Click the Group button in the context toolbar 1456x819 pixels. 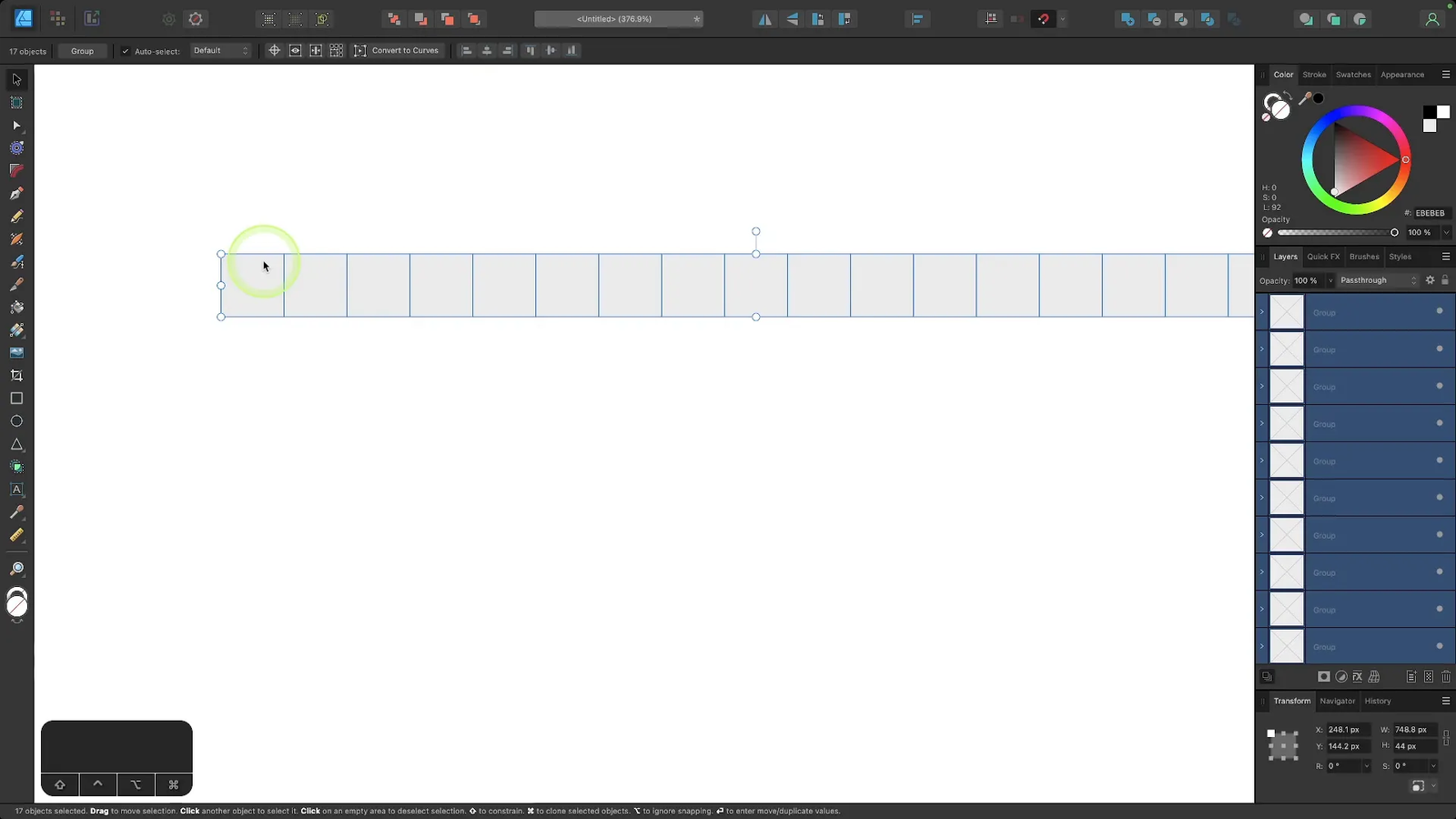pos(82,51)
